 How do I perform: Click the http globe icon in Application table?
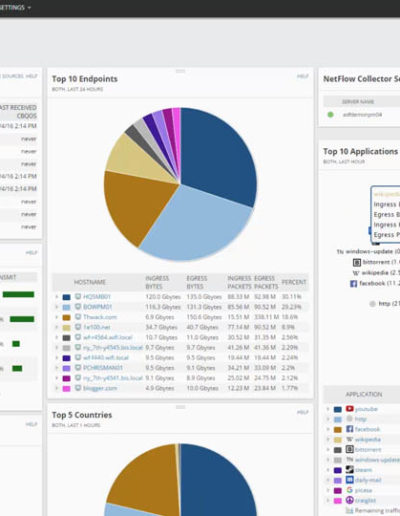click(x=349, y=419)
